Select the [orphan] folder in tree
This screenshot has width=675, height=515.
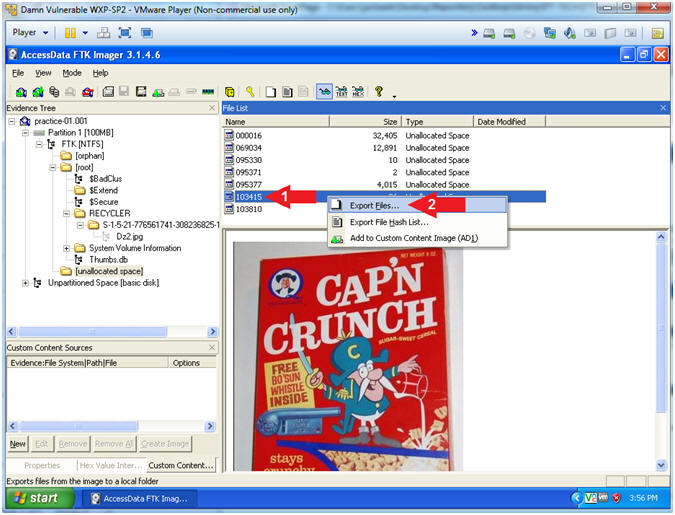pos(90,155)
